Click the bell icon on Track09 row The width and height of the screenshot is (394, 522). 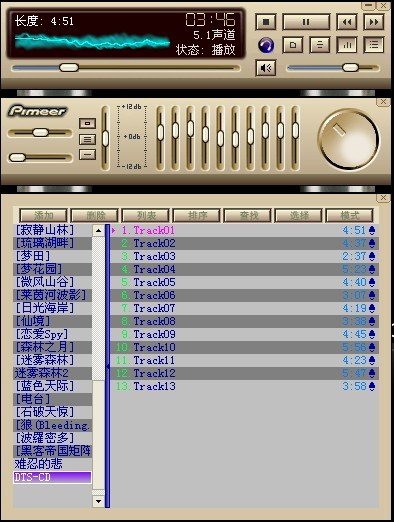click(372, 334)
